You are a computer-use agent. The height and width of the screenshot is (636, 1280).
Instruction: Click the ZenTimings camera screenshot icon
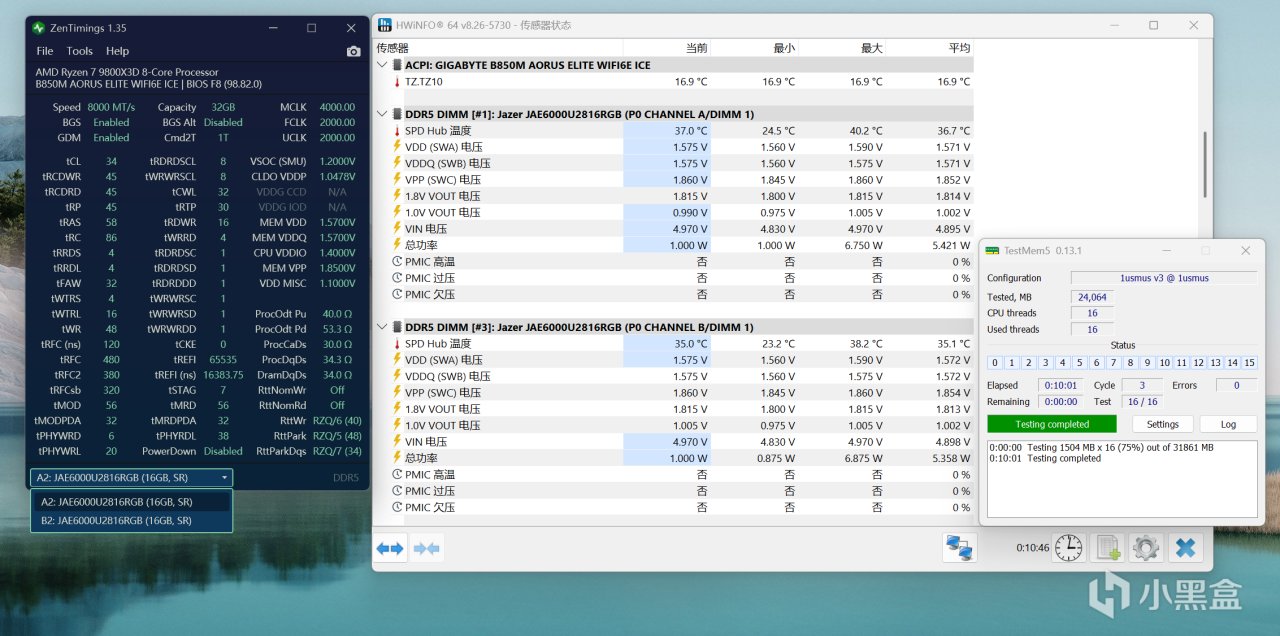[353, 51]
